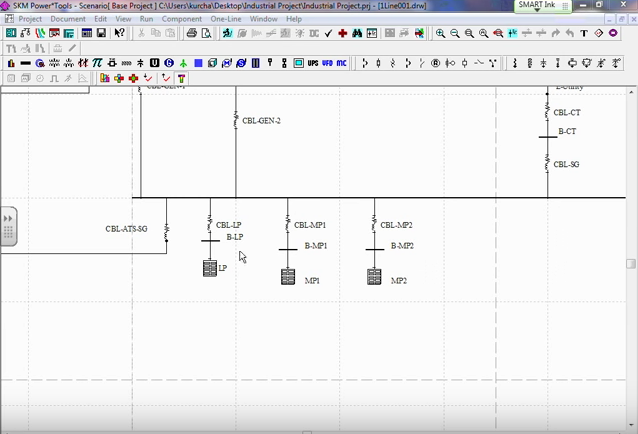Open the Run menu
The width and height of the screenshot is (638, 434).
[x=147, y=19]
